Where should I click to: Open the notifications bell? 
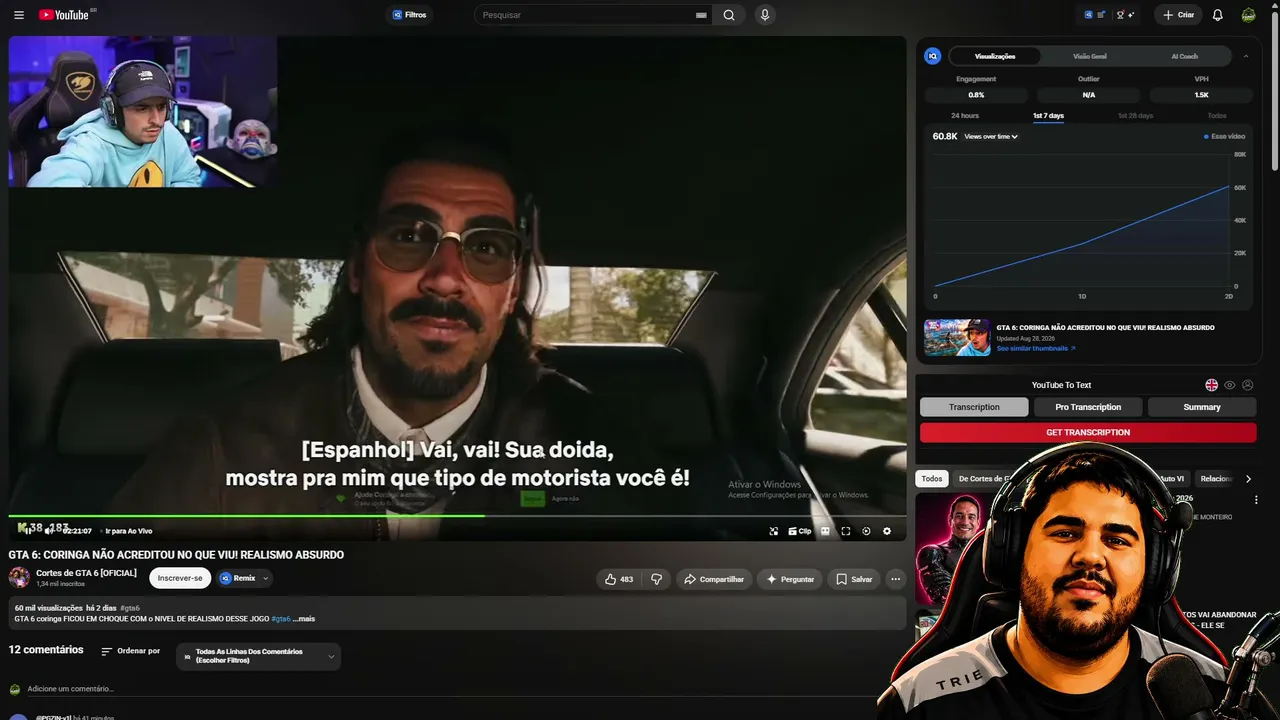coord(1217,15)
